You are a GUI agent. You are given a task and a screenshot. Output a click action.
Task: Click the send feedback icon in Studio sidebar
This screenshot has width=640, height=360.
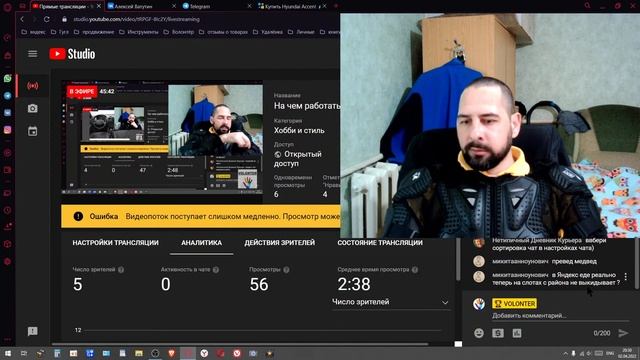coord(33,331)
